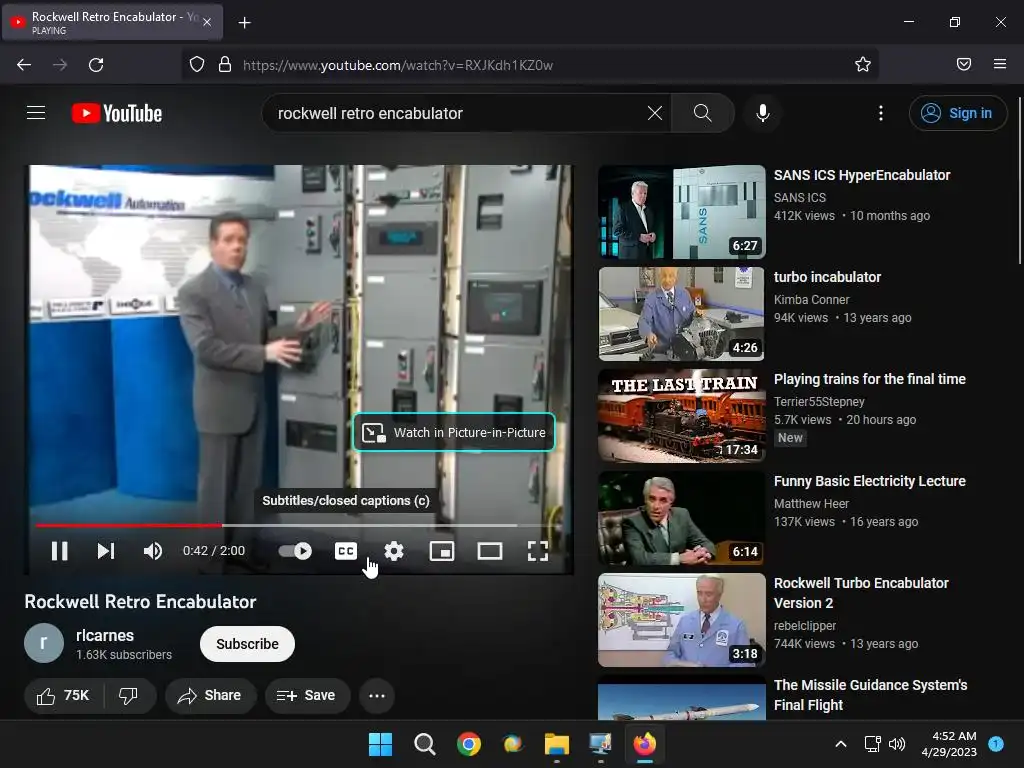The height and width of the screenshot is (768, 1024).
Task: Open rlcarnes channel avatar
Action: pos(44,643)
